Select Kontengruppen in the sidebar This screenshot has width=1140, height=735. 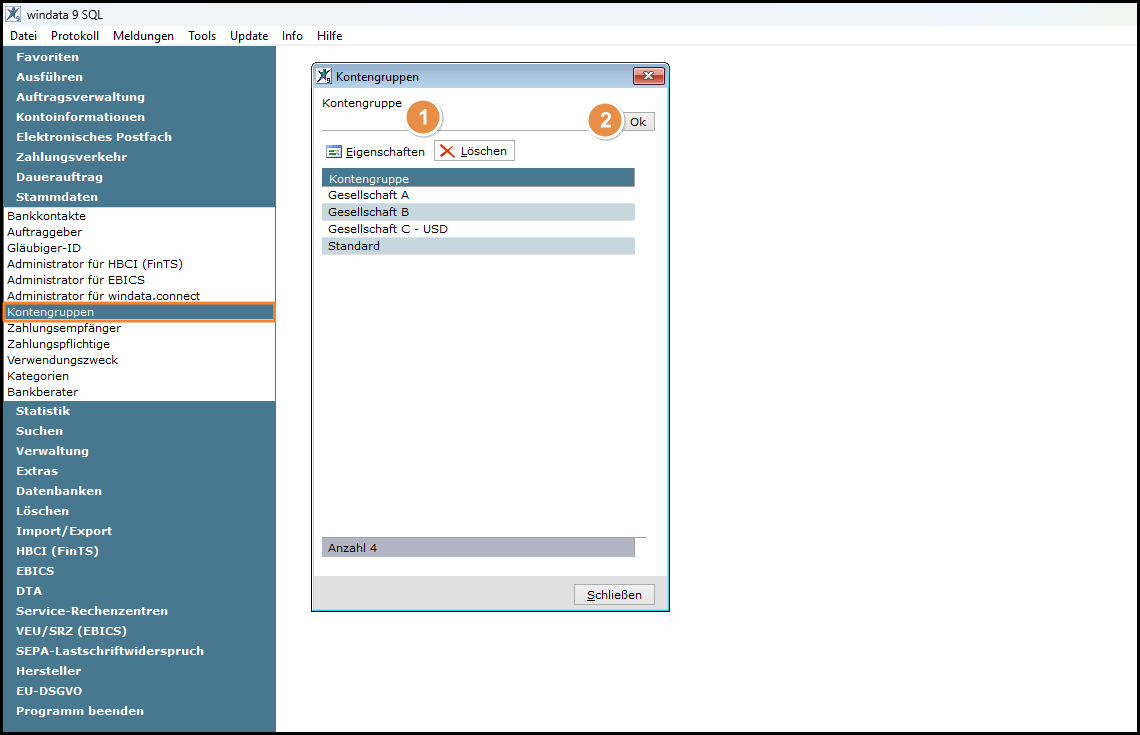click(x=140, y=312)
